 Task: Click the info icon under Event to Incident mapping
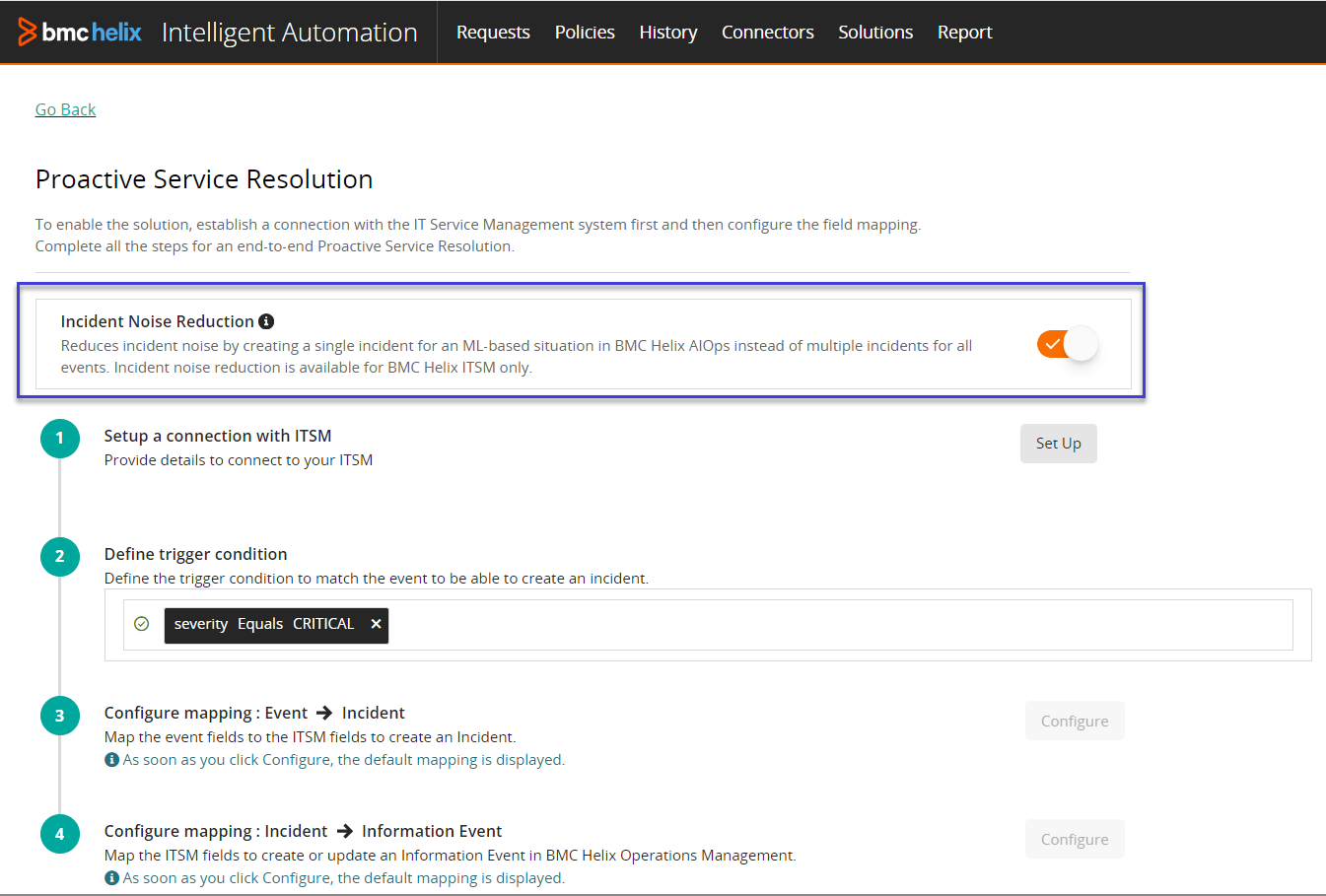point(111,760)
